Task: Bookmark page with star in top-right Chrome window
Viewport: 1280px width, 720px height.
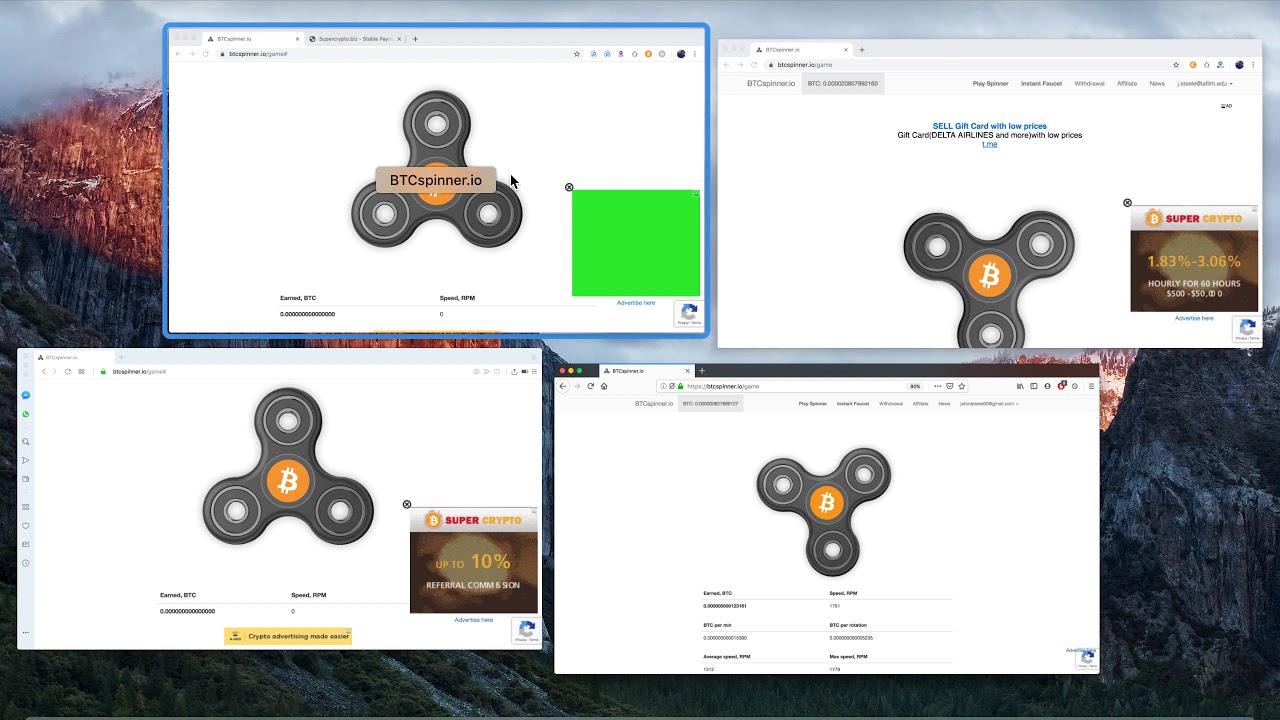Action: [x=1178, y=65]
